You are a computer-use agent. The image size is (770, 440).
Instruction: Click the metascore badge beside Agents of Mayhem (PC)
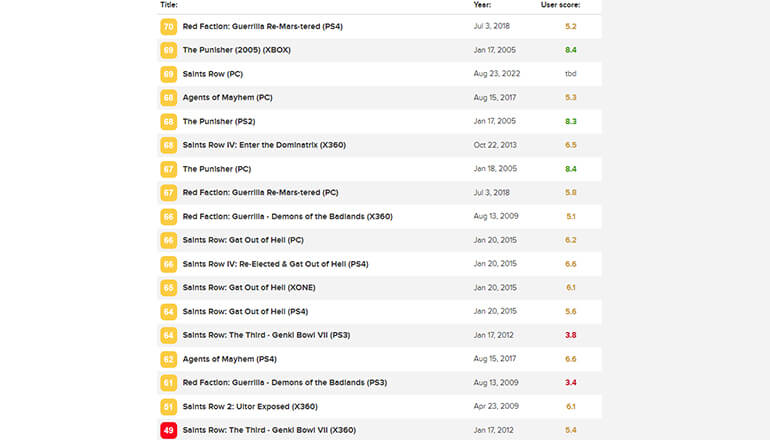[x=168, y=98]
